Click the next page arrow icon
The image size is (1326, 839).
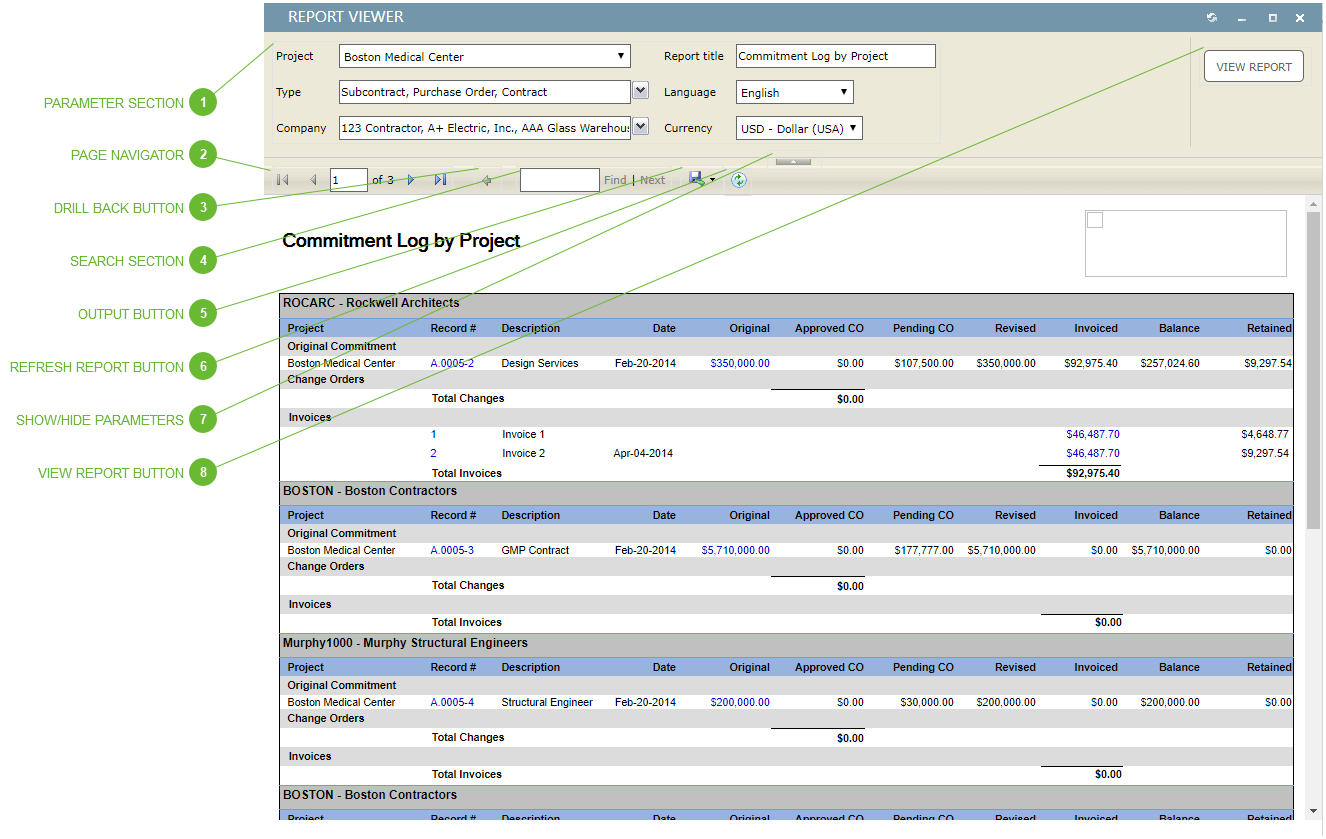click(411, 179)
